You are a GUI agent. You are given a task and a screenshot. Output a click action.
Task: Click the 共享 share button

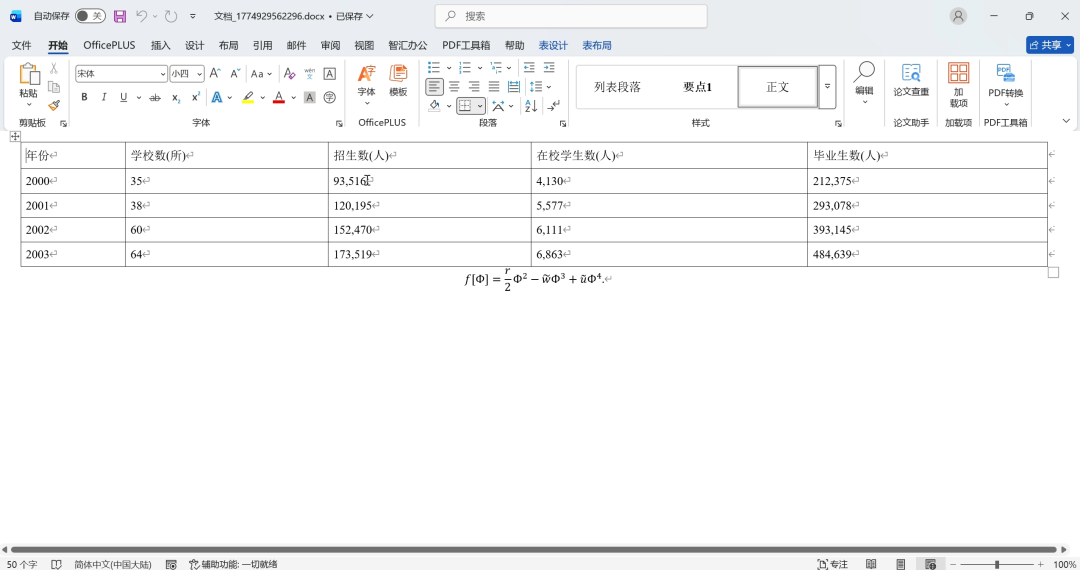(1049, 45)
